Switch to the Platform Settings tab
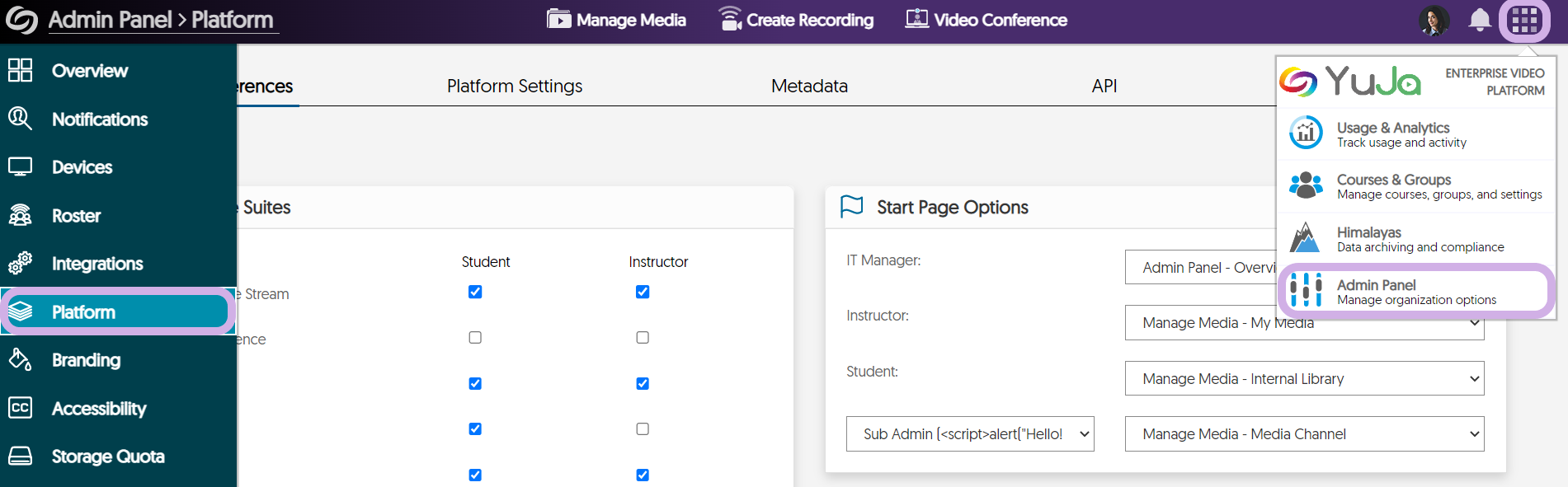 pyautogui.click(x=515, y=86)
